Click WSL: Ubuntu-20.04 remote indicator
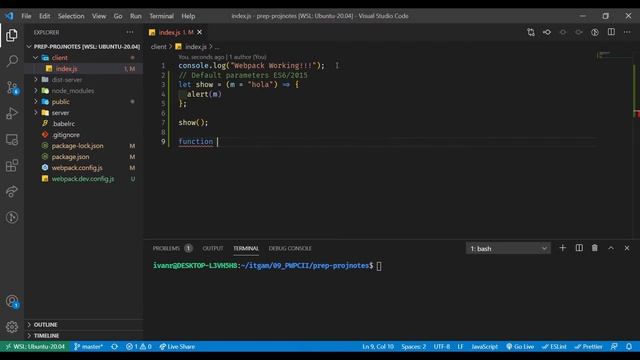Viewport: 640px width, 360px height. [x=35, y=347]
